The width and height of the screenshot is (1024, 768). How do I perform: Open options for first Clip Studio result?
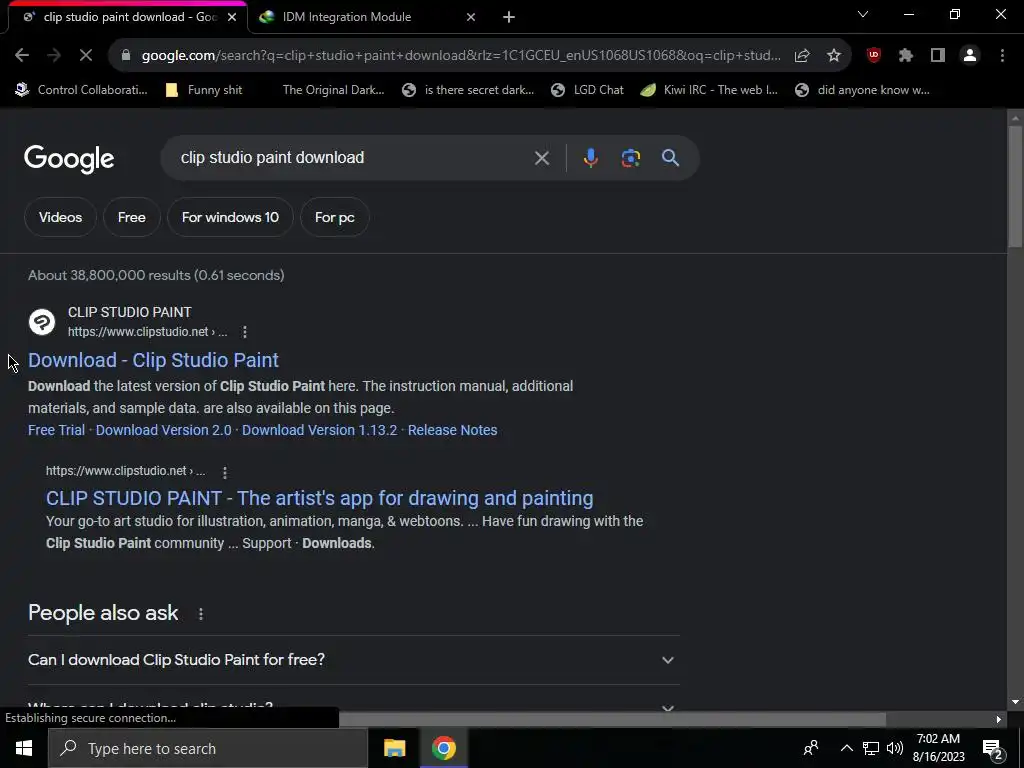245,332
